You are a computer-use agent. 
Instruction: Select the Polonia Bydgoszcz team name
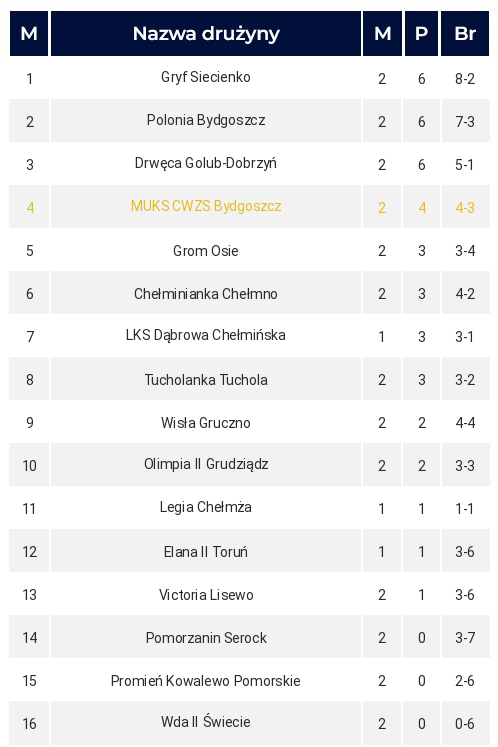[x=205, y=120]
